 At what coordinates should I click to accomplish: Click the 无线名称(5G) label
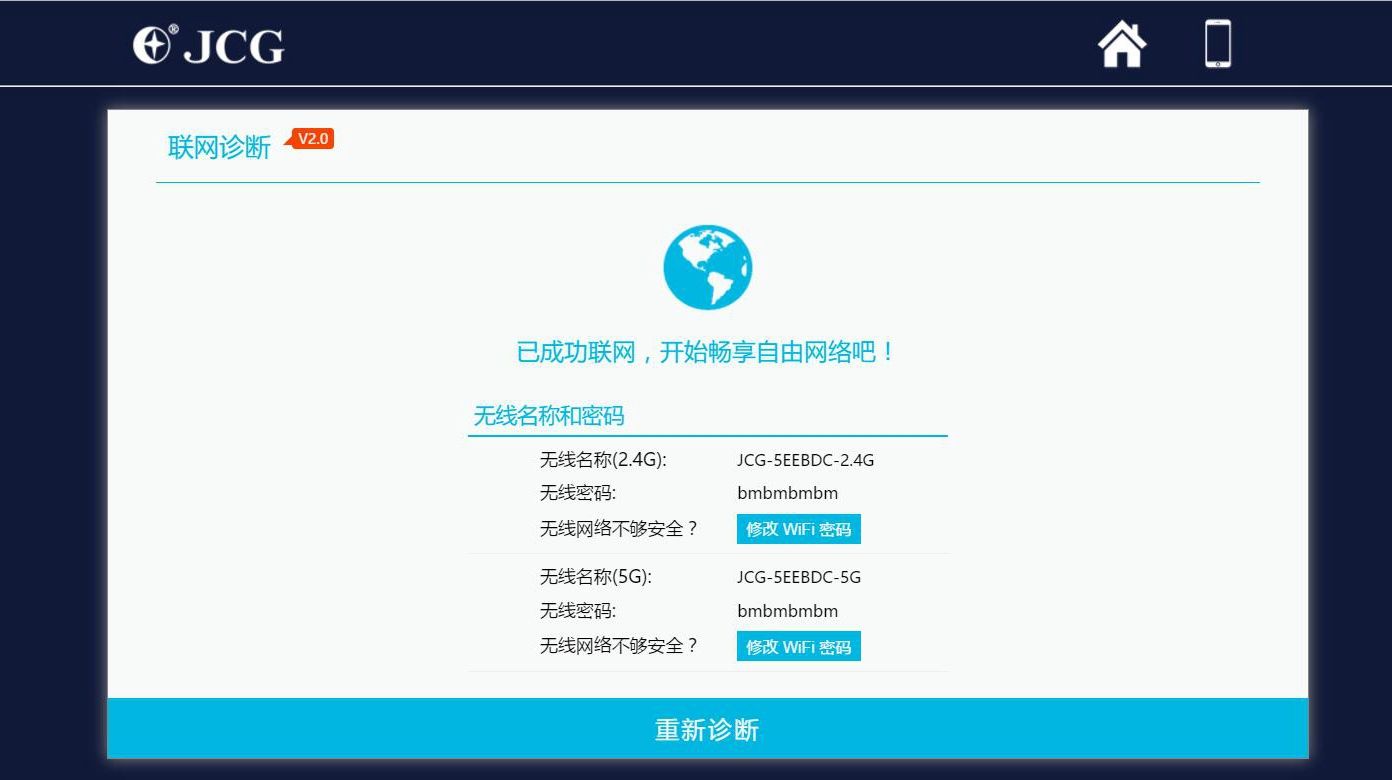[596, 577]
